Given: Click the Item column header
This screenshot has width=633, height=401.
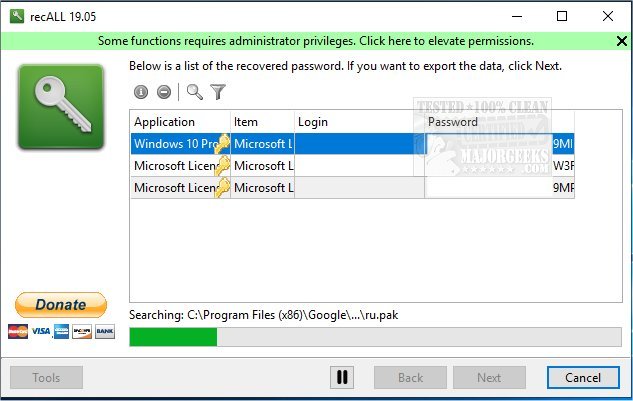Looking at the screenshot, I should pos(262,122).
